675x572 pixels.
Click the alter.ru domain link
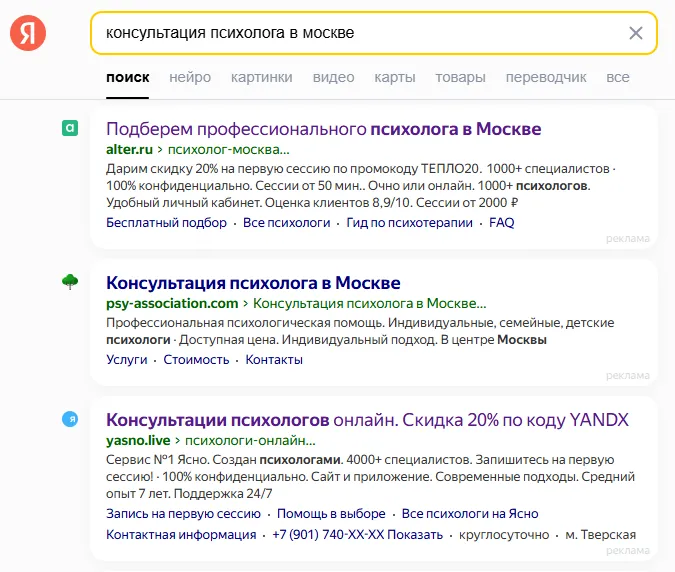tap(129, 149)
